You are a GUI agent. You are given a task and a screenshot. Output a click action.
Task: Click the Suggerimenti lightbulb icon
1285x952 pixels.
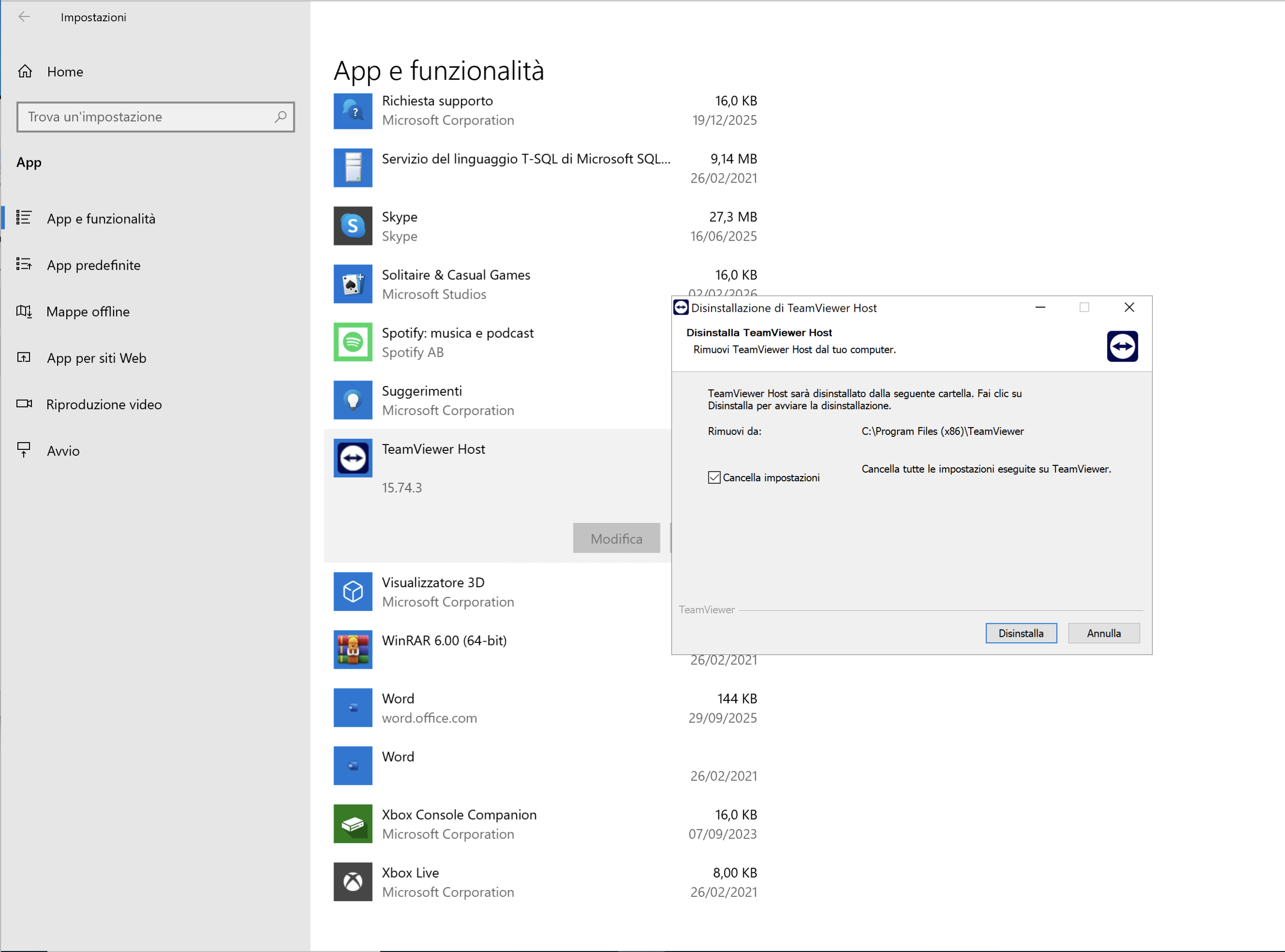(x=353, y=400)
